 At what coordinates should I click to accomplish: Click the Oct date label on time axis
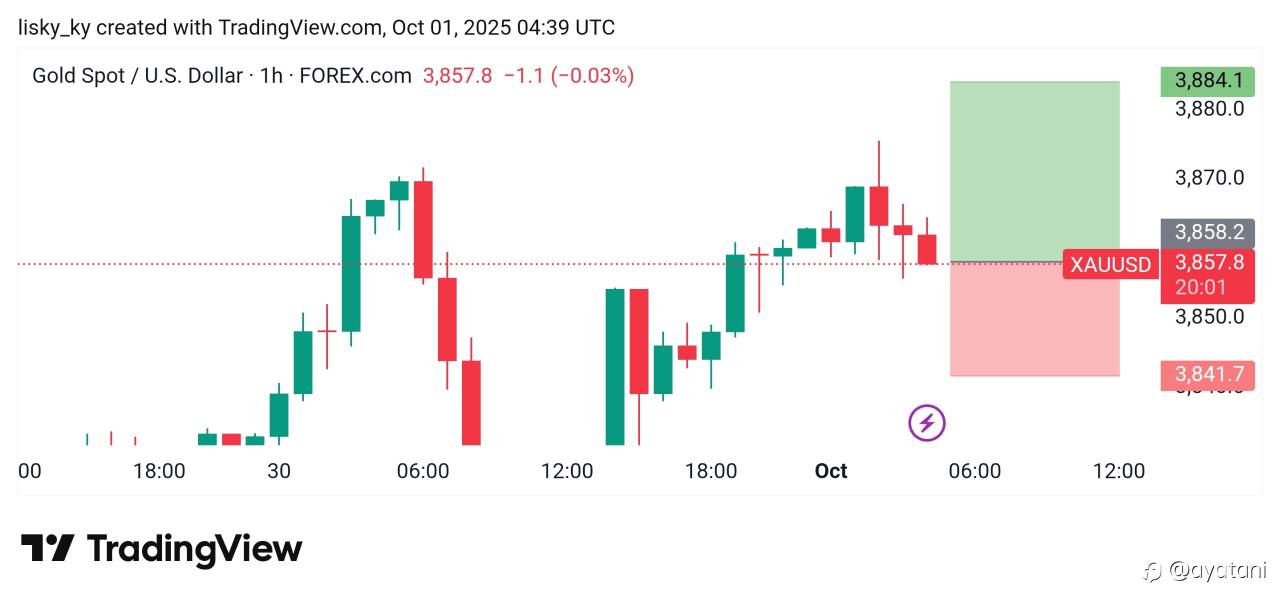[831, 471]
